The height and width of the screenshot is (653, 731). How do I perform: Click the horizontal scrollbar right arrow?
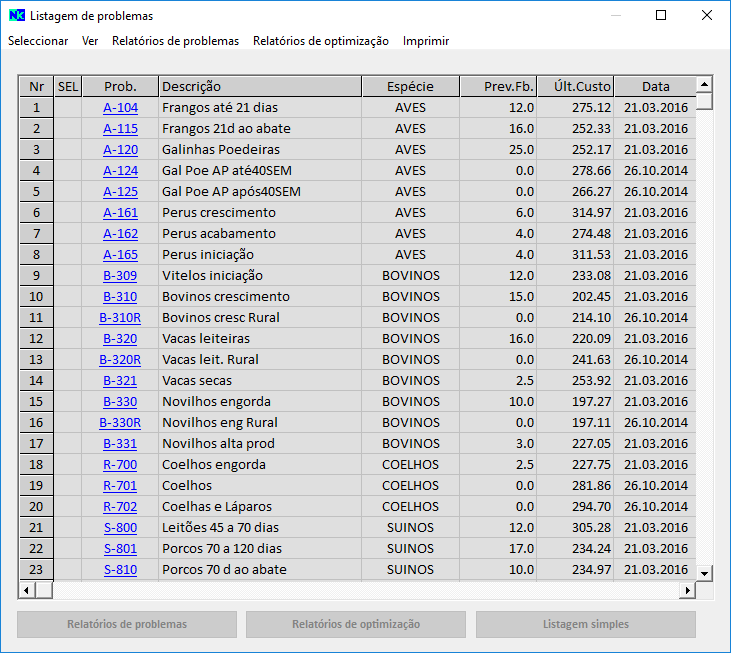(687, 590)
